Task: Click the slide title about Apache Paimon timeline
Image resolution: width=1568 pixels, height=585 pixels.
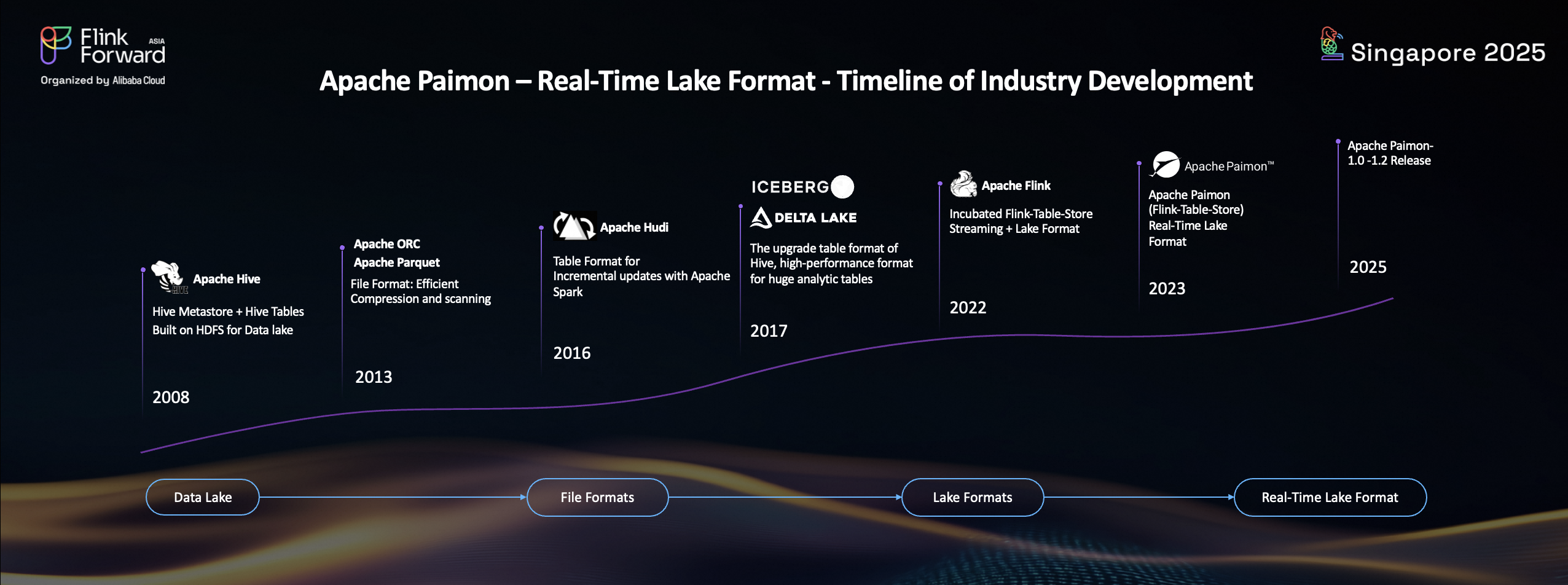Action: [786, 81]
